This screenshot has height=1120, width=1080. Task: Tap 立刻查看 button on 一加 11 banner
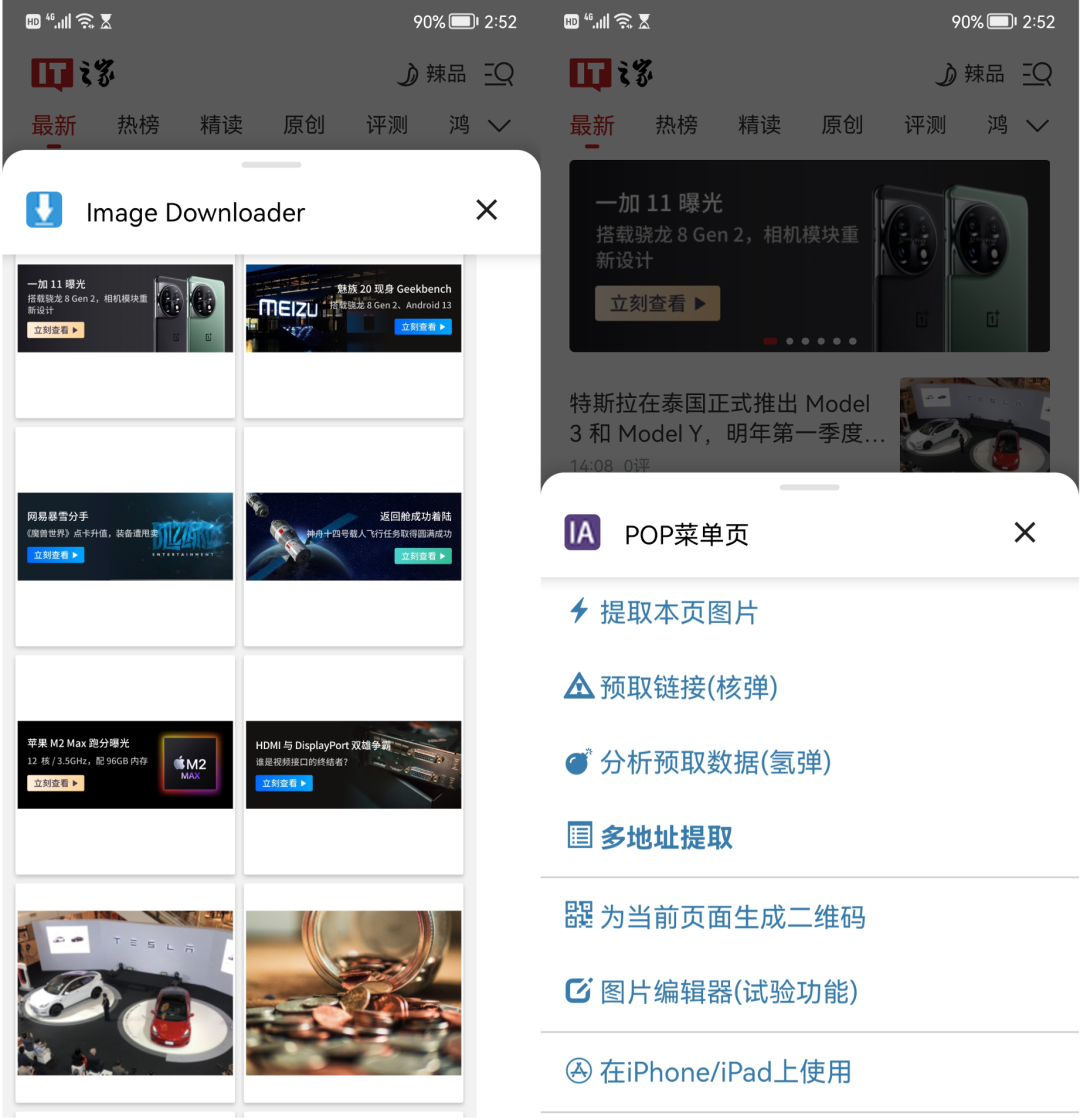(657, 304)
